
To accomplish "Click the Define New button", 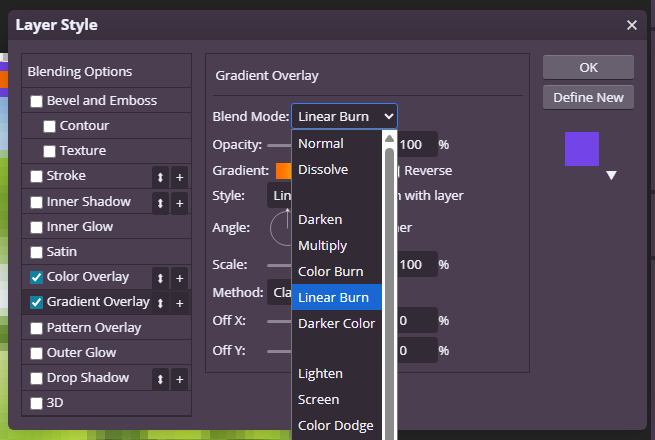I will [588, 97].
